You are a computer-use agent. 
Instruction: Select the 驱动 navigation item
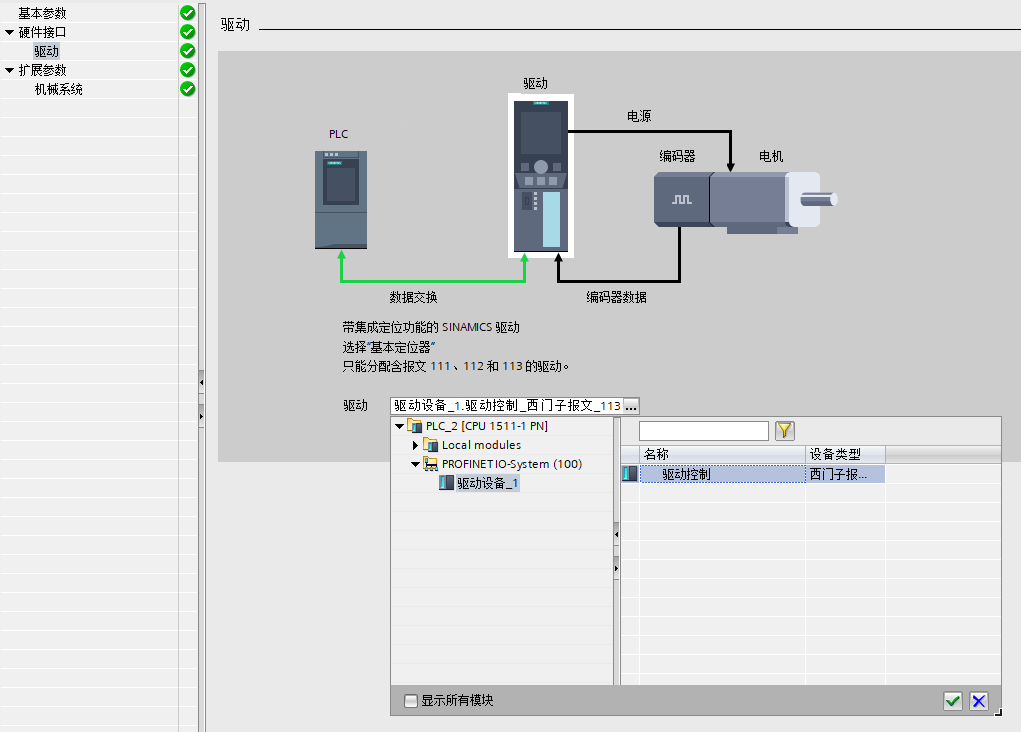click(x=46, y=51)
